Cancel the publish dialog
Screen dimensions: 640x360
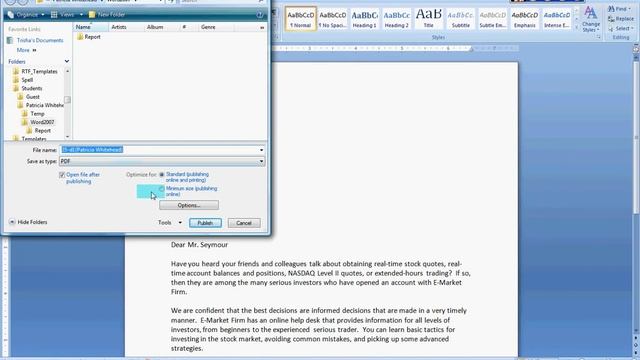point(244,223)
